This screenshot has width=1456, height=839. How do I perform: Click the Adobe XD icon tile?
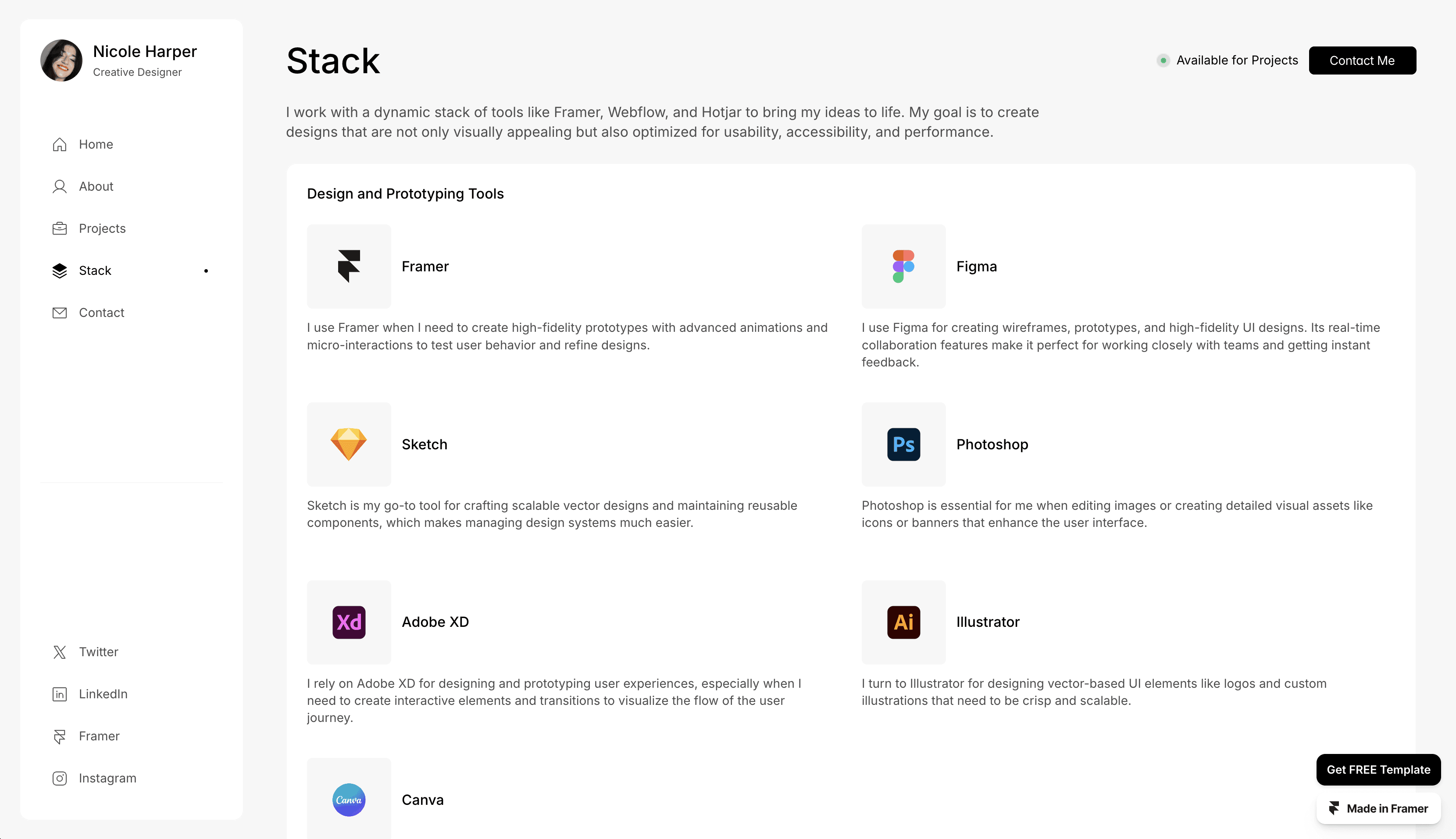click(x=349, y=622)
